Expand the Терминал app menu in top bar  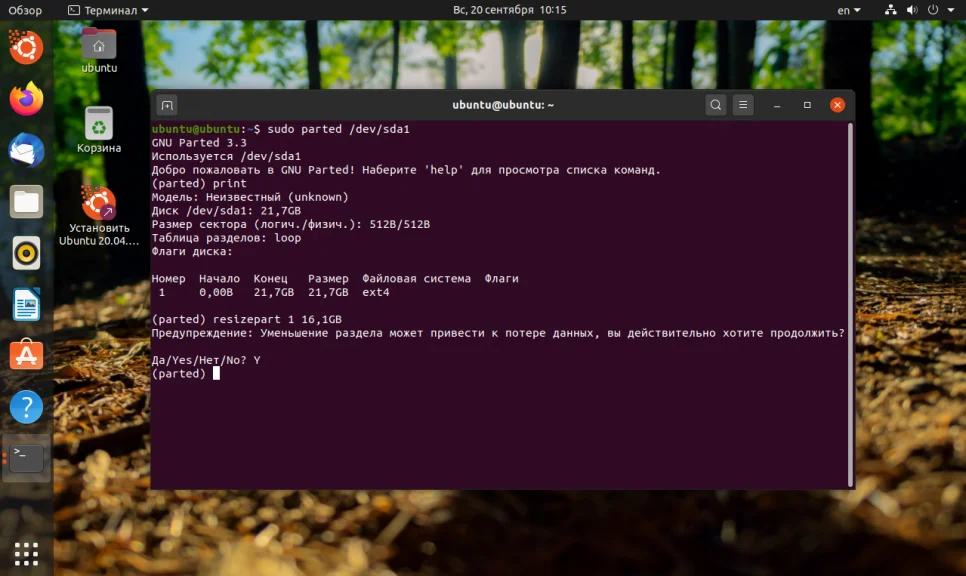point(108,10)
